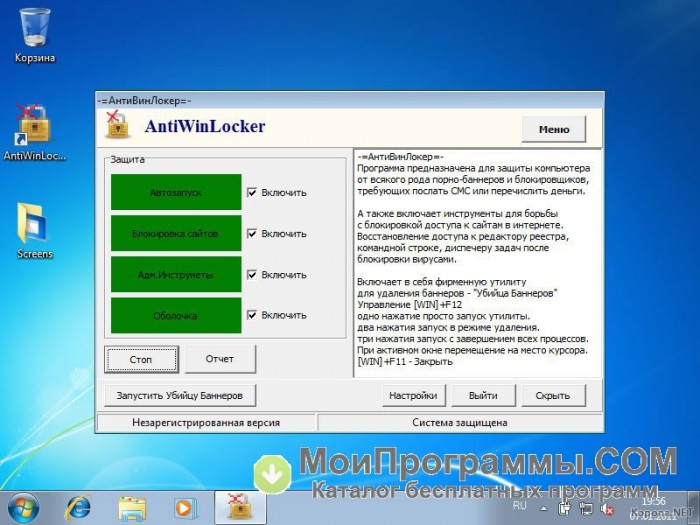700x525 pixels.
Task: Click the 'Управление [WIN]+F12' line in description
Action: click(409, 304)
